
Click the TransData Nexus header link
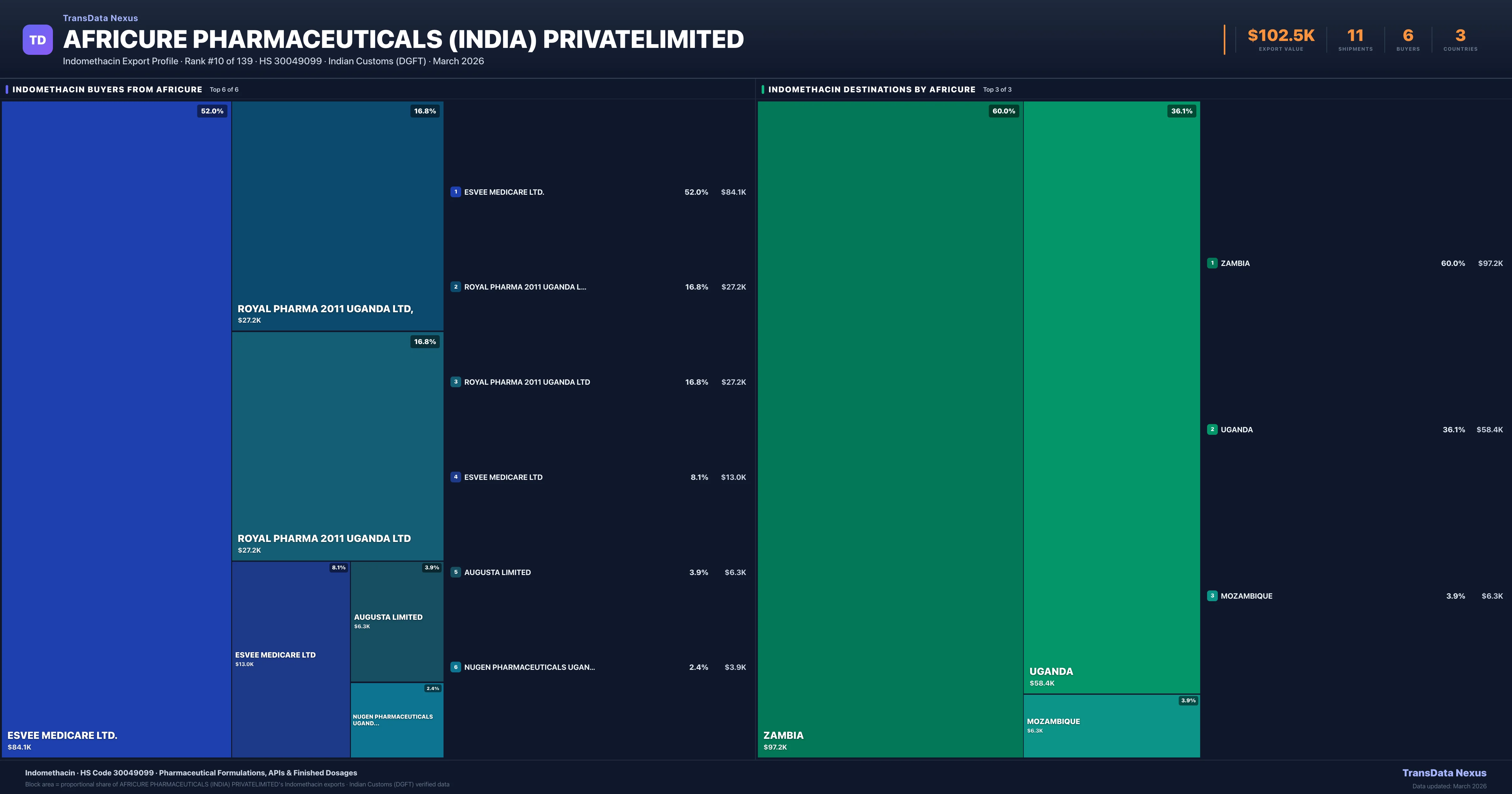click(100, 18)
